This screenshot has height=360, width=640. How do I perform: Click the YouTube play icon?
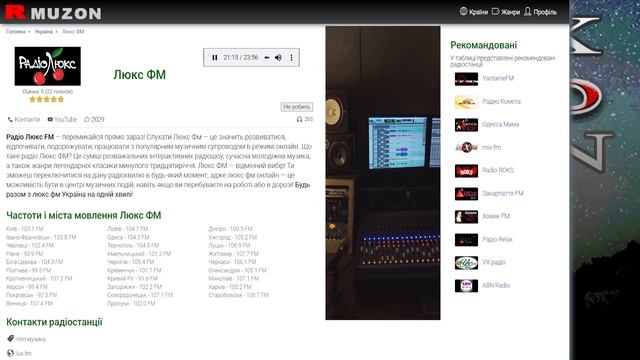pos(50,120)
